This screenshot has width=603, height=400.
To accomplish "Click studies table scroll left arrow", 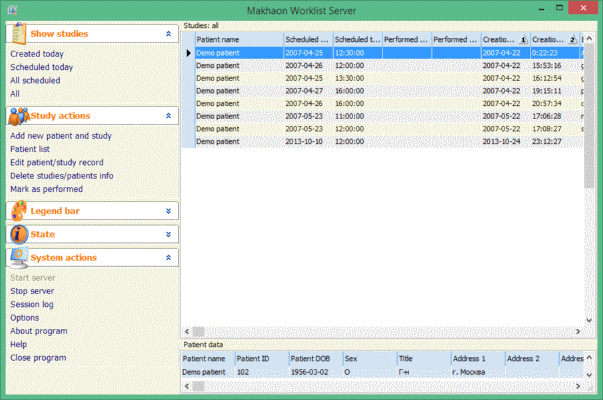I will [x=187, y=332].
